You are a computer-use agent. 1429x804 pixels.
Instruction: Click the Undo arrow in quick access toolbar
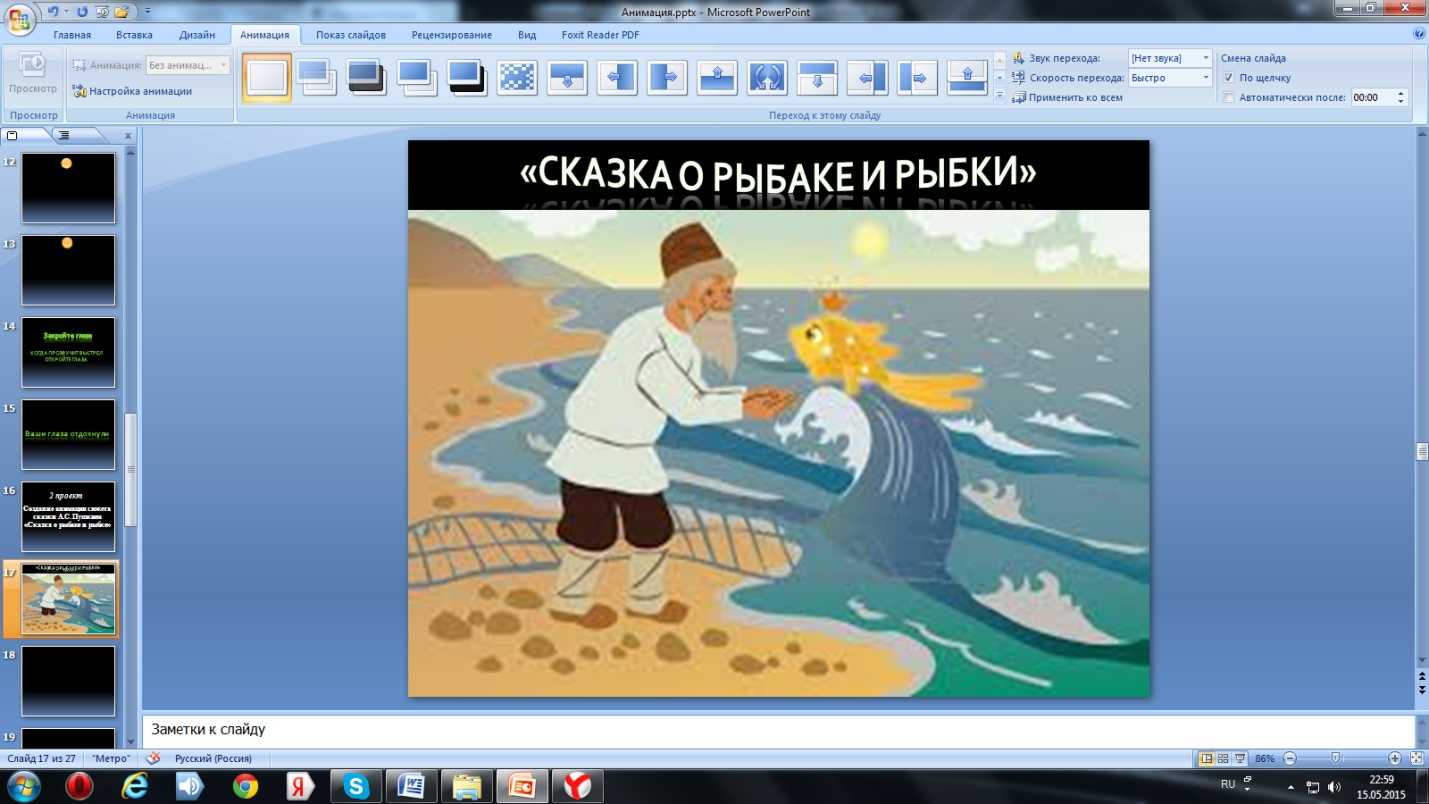[53, 12]
